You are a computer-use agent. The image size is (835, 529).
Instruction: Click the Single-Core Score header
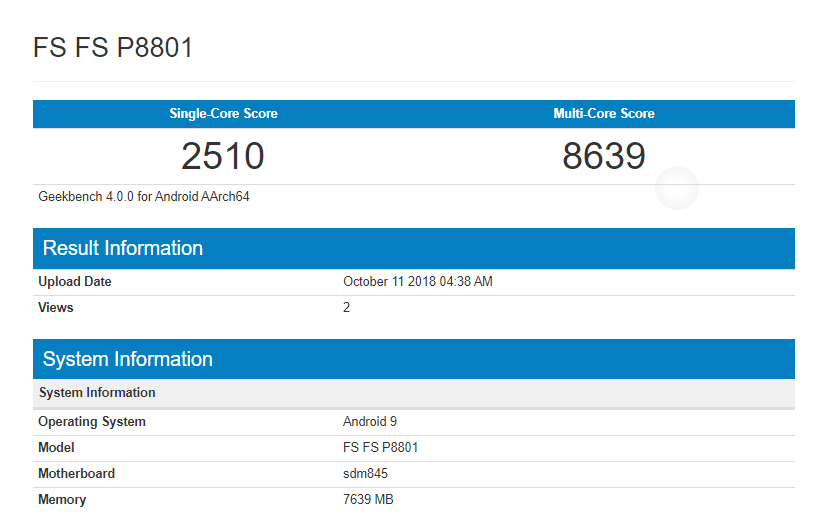(223, 113)
